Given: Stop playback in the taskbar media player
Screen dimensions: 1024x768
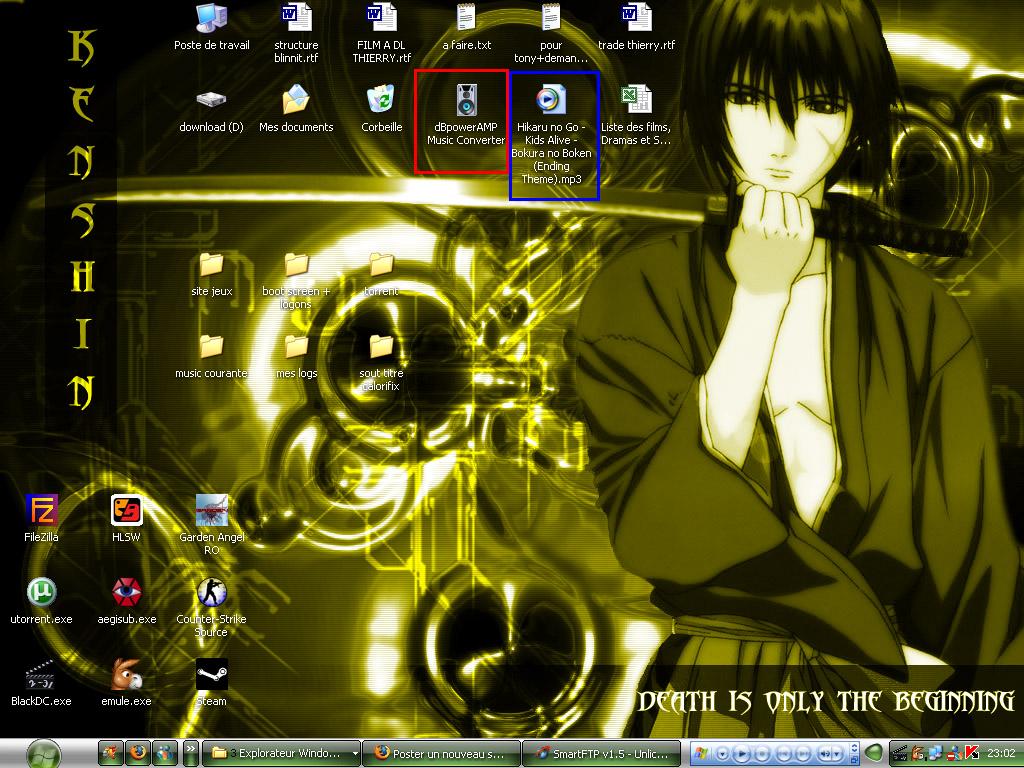Looking at the screenshot, I should coord(763,754).
